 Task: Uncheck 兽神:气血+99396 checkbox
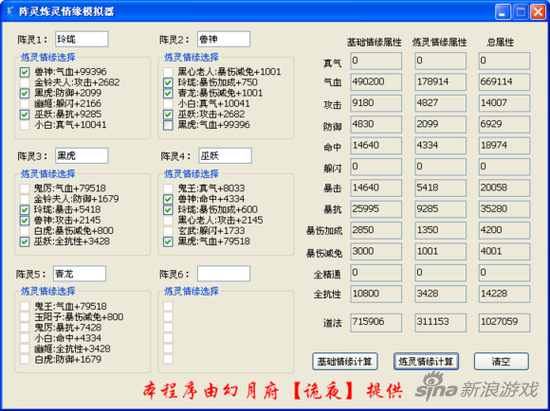tap(25, 72)
